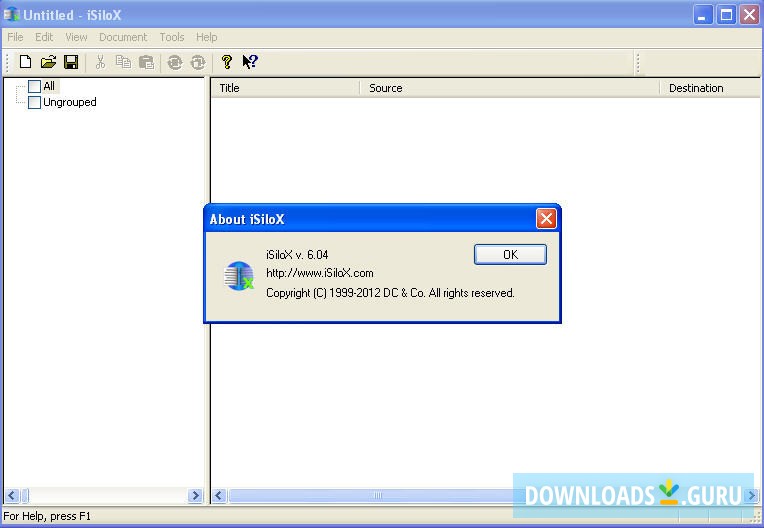Click the Copyright 1999-2012 DC & Co. text
The height and width of the screenshot is (528, 764).
pyautogui.click(x=390, y=293)
